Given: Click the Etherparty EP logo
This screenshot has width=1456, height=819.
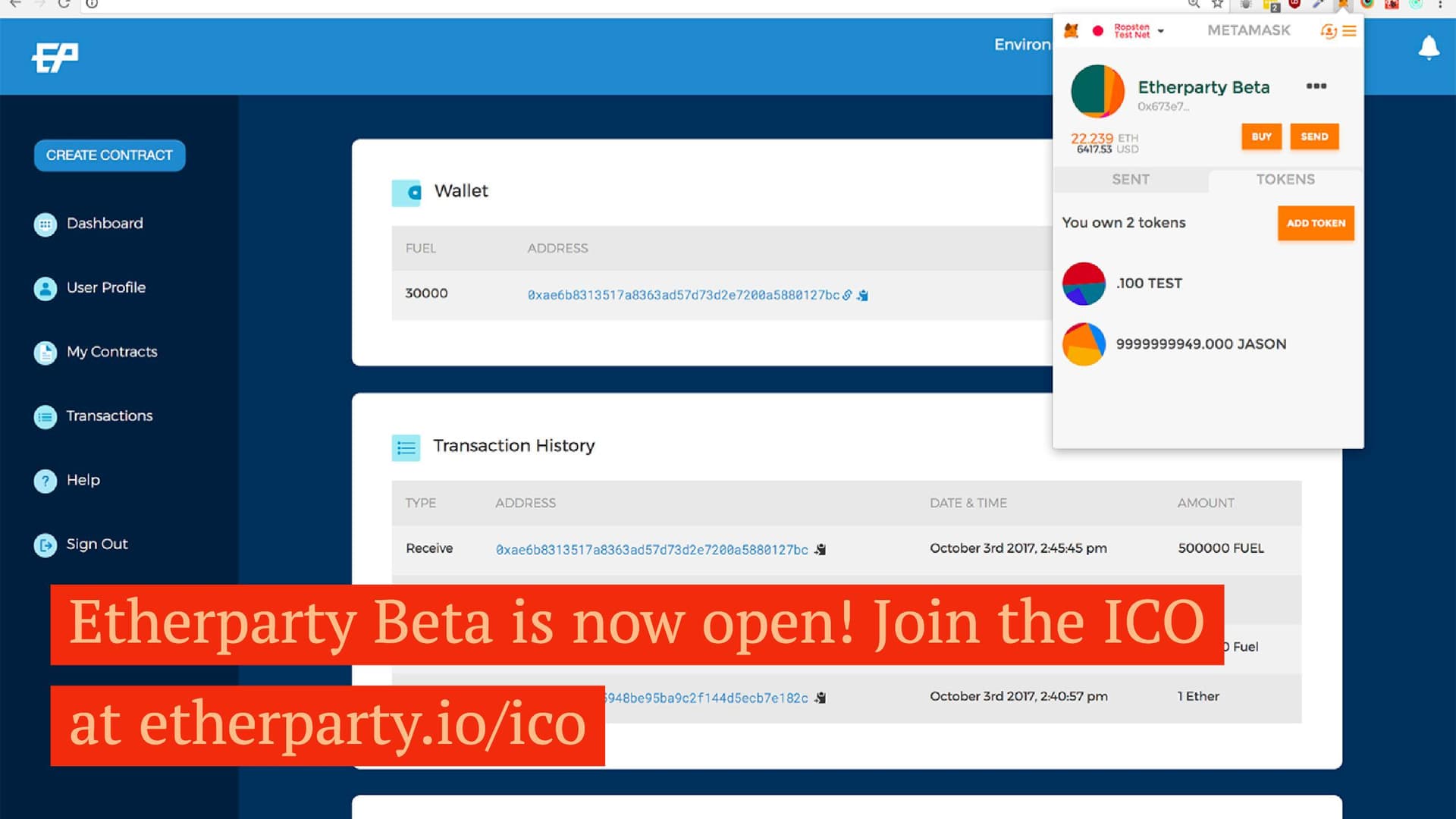Looking at the screenshot, I should click(x=55, y=55).
